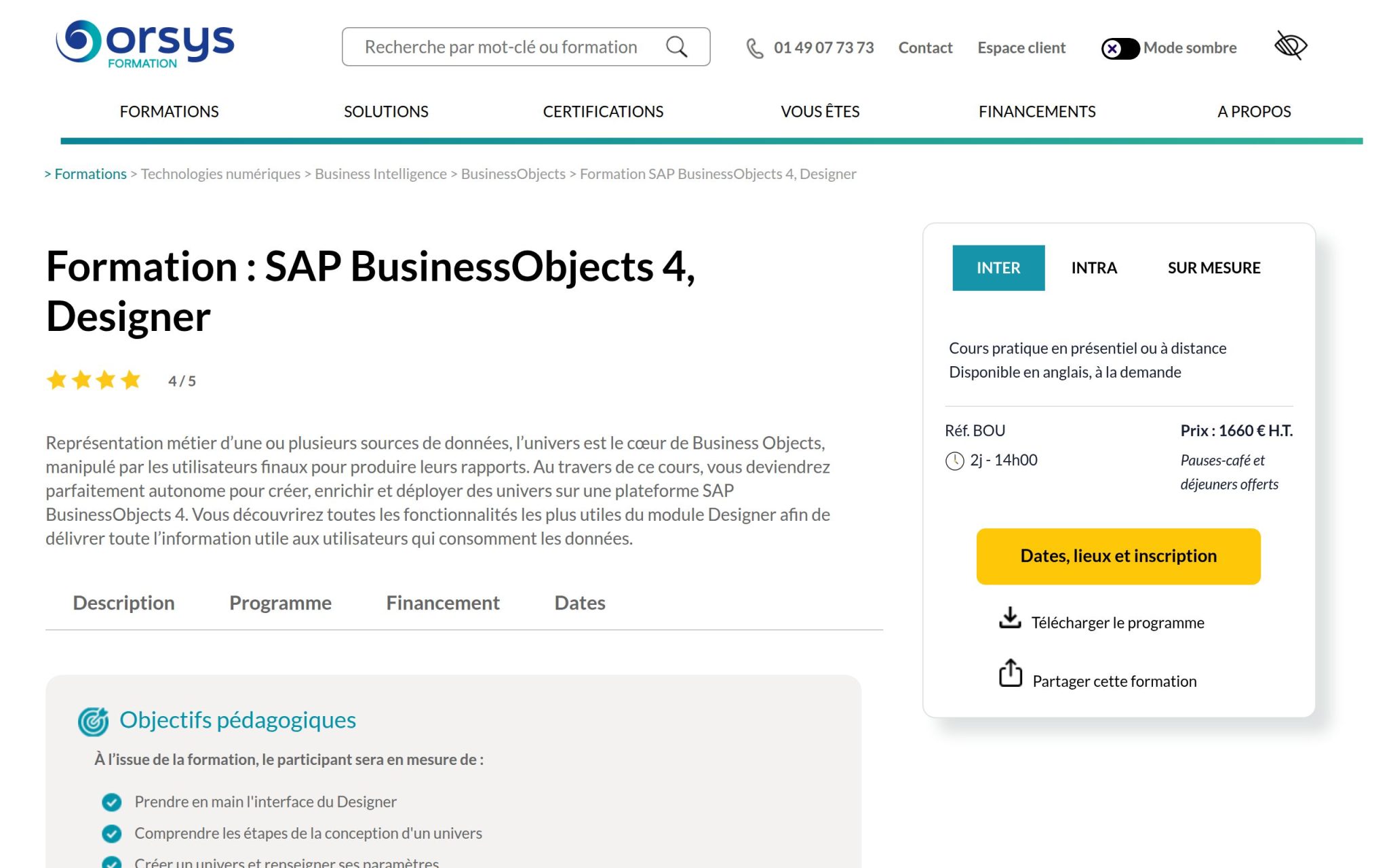
Task: Select the INTER tab
Action: [998, 268]
